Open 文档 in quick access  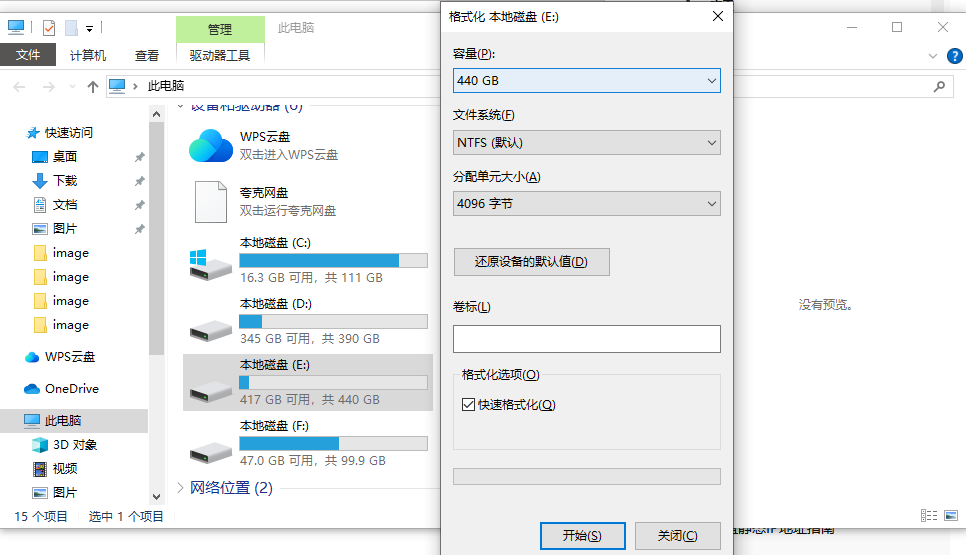(x=65, y=205)
